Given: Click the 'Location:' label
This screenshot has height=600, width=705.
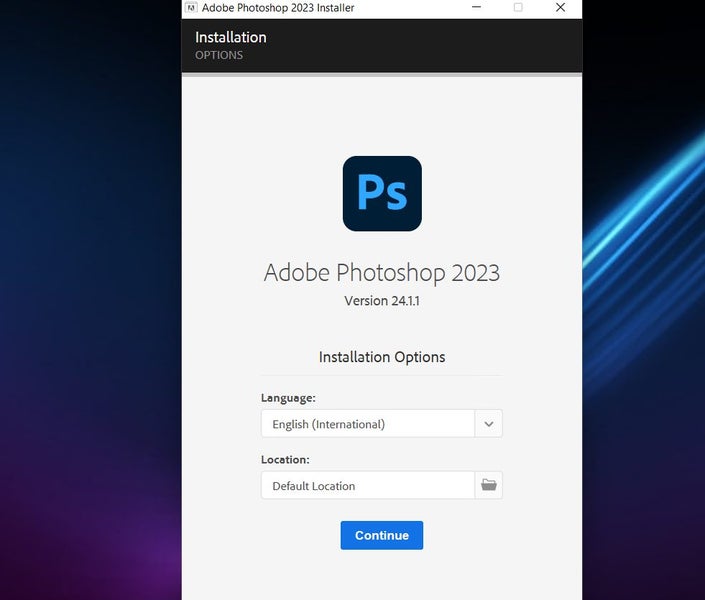Looking at the screenshot, I should tap(285, 460).
